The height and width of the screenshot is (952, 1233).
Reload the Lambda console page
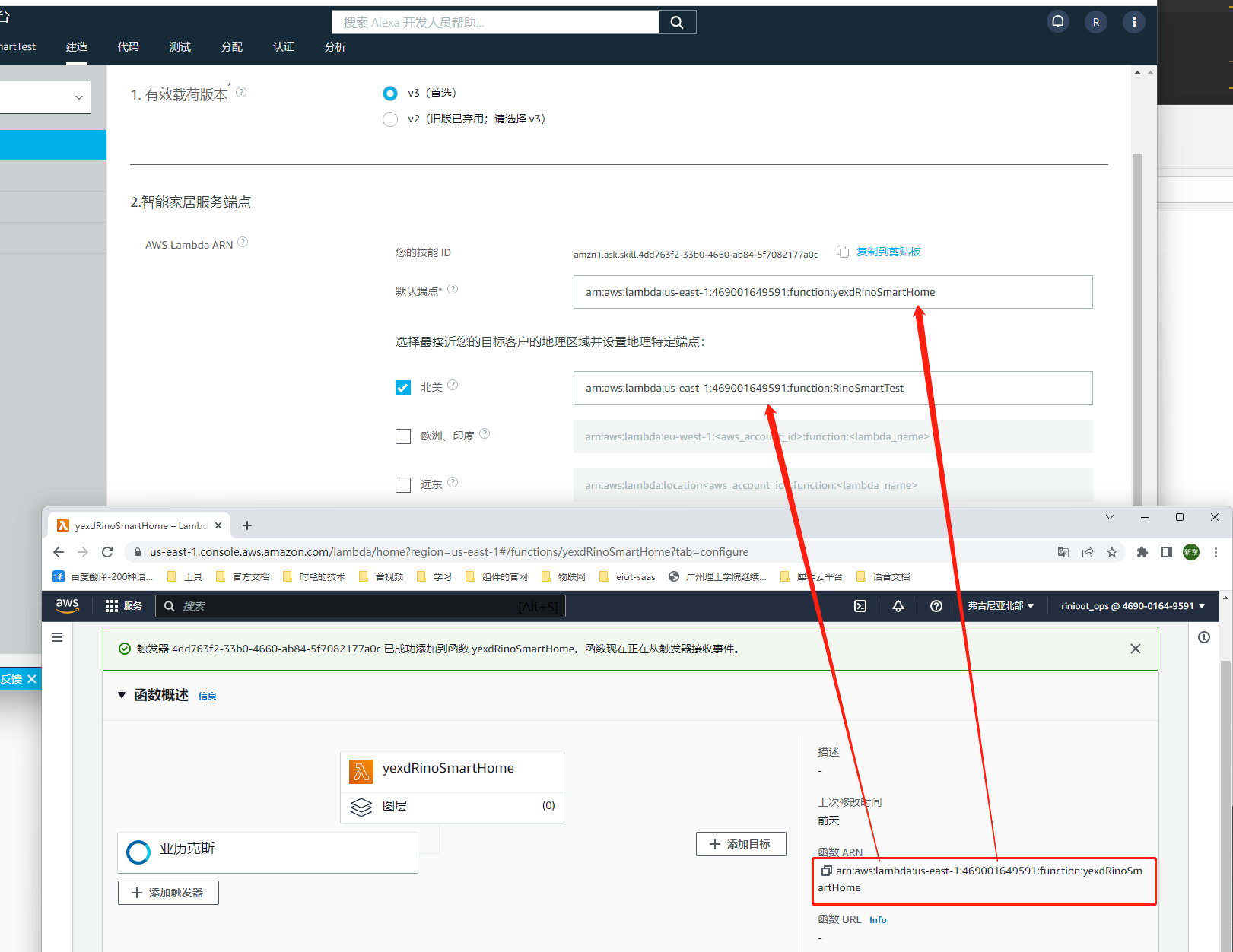coord(107,552)
